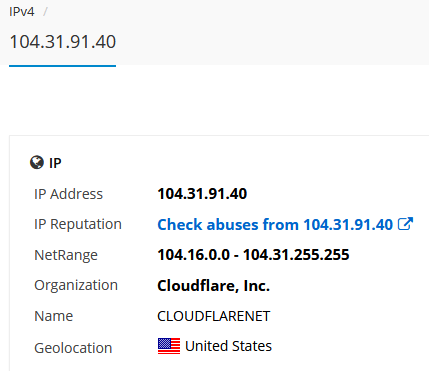429x371 pixels.
Task: Open Check abuses from 104.31.91.40 link
Action: [x=275, y=224]
